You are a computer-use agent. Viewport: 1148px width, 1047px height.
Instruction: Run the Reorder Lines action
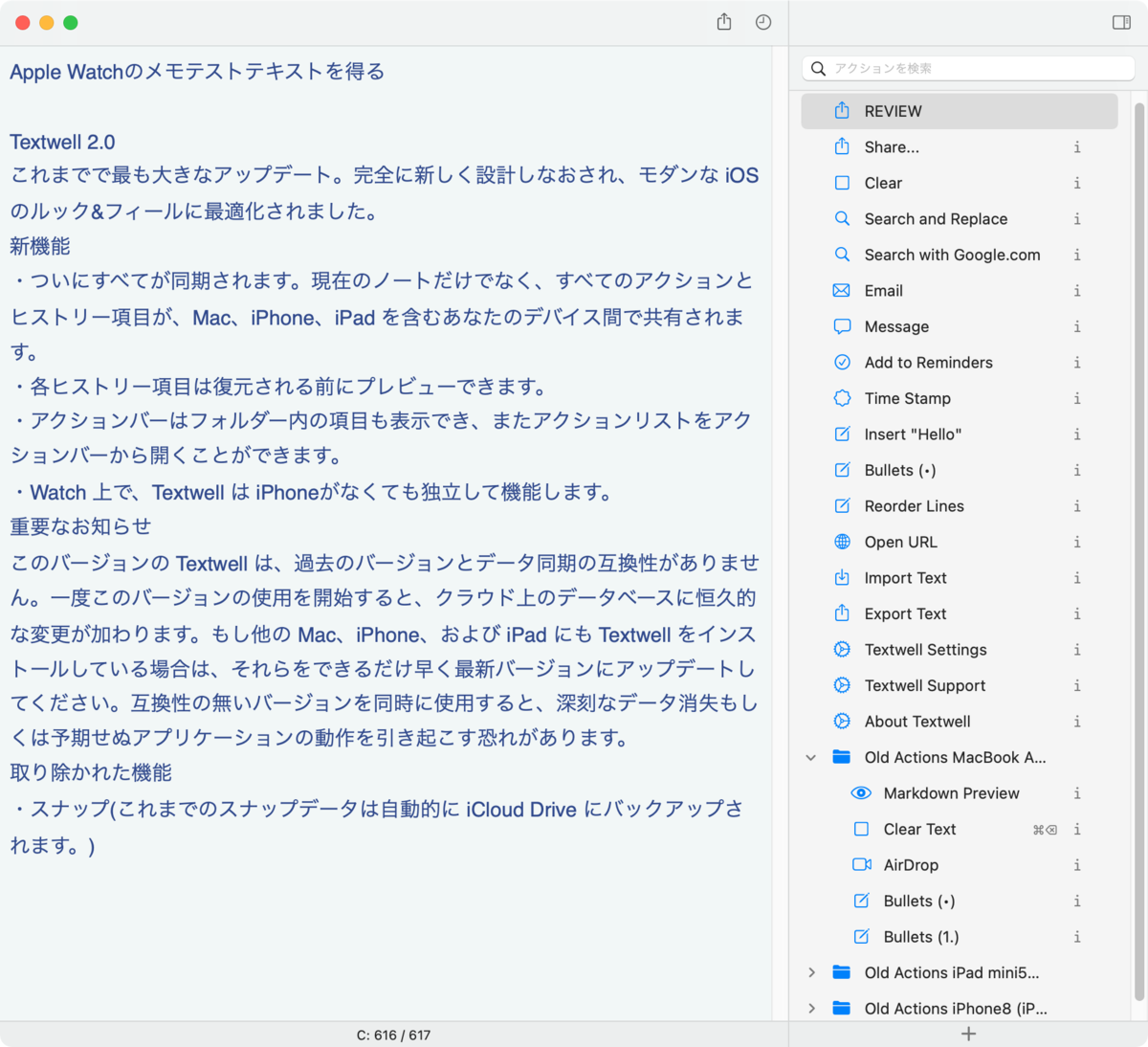pos(960,505)
